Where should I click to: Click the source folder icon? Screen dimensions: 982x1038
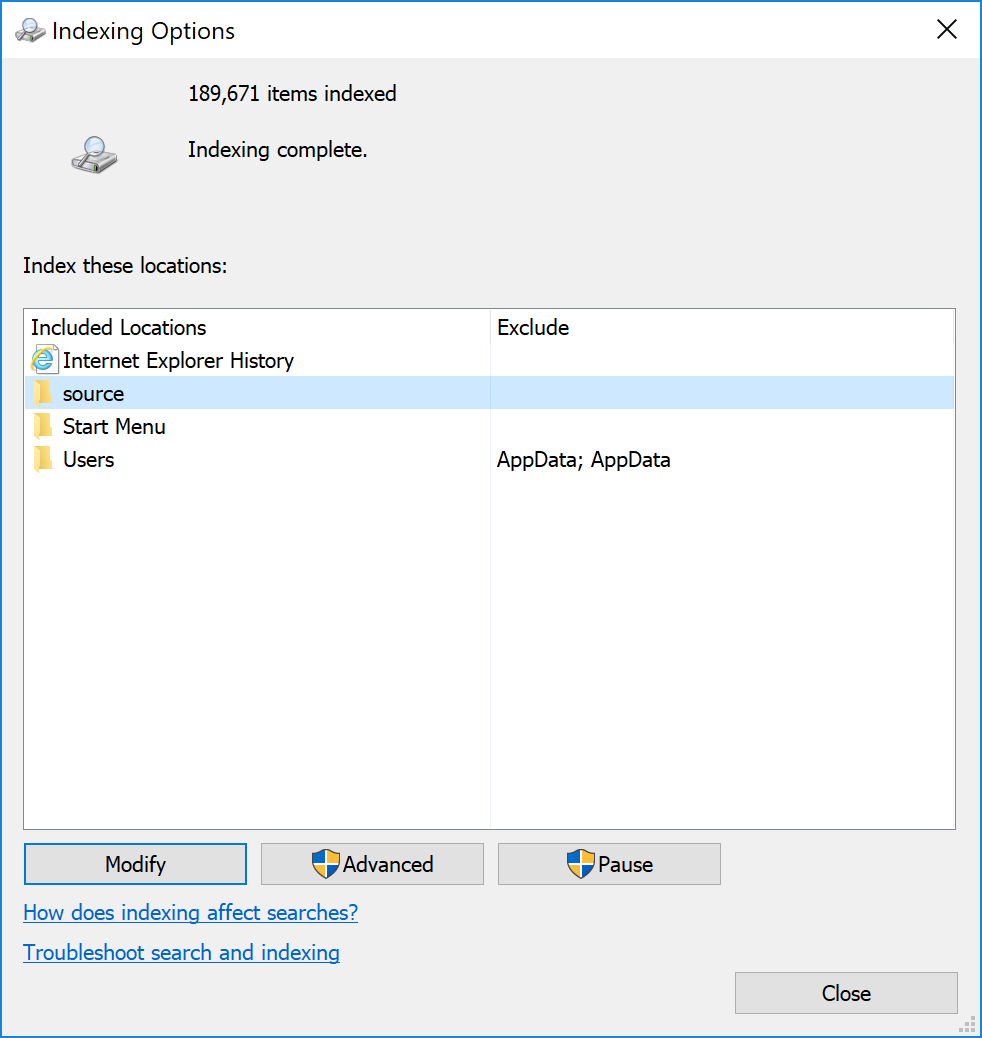tap(44, 393)
